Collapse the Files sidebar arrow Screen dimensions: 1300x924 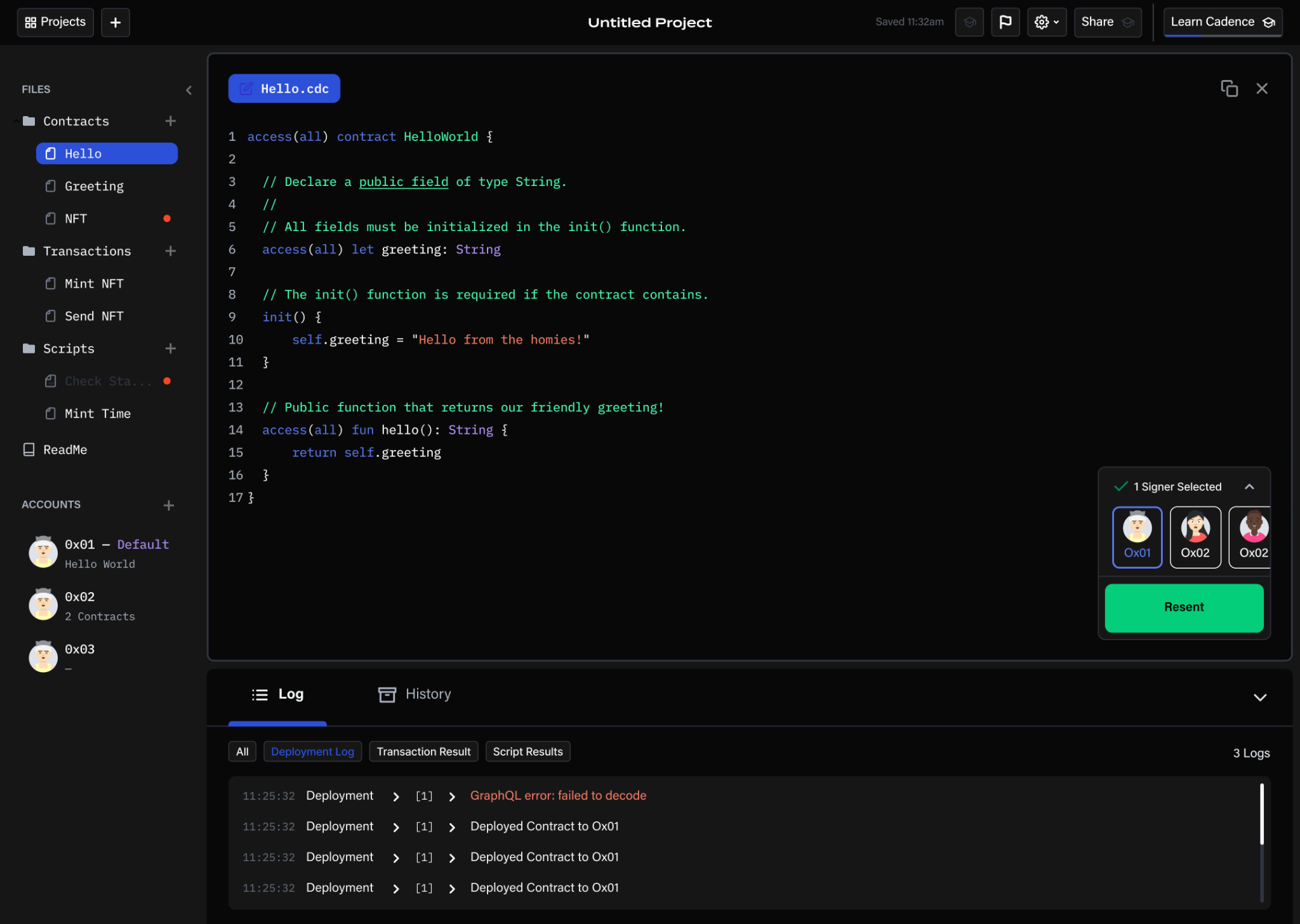tap(189, 90)
